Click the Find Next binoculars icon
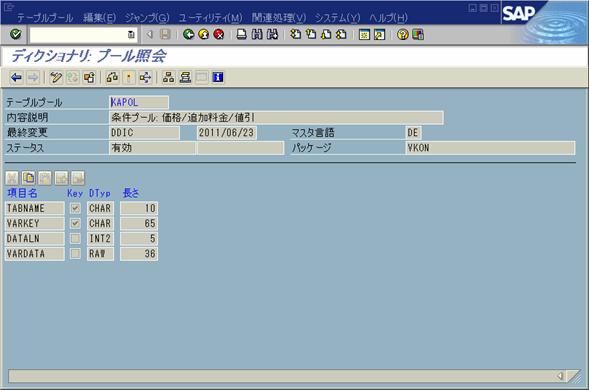 (x=272, y=35)
